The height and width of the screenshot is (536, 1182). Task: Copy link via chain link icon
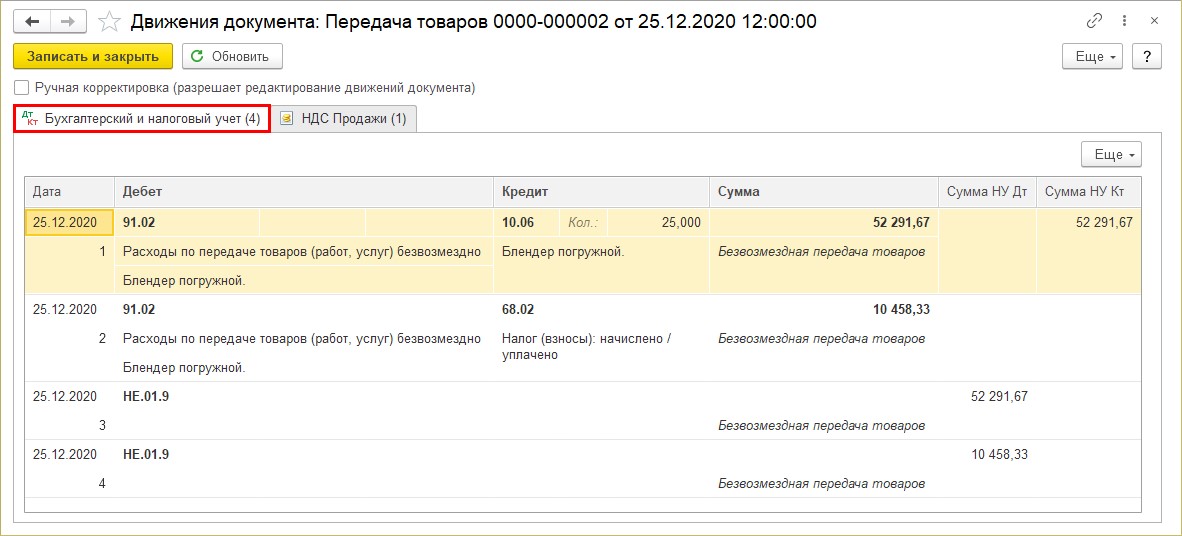pyautogui.click(x=1095, y=21)
